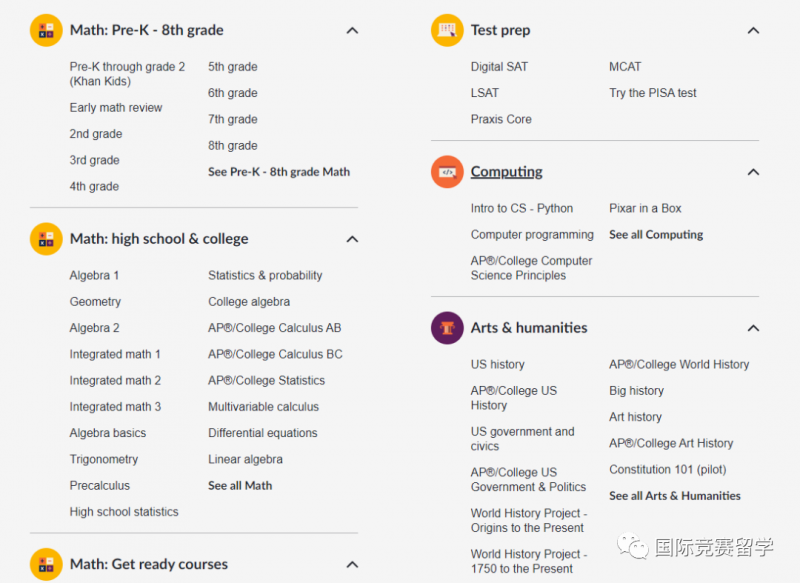Open the See all Math link
Image resolution: width=800 pixels, height=583 pixels.
[240, 486]
